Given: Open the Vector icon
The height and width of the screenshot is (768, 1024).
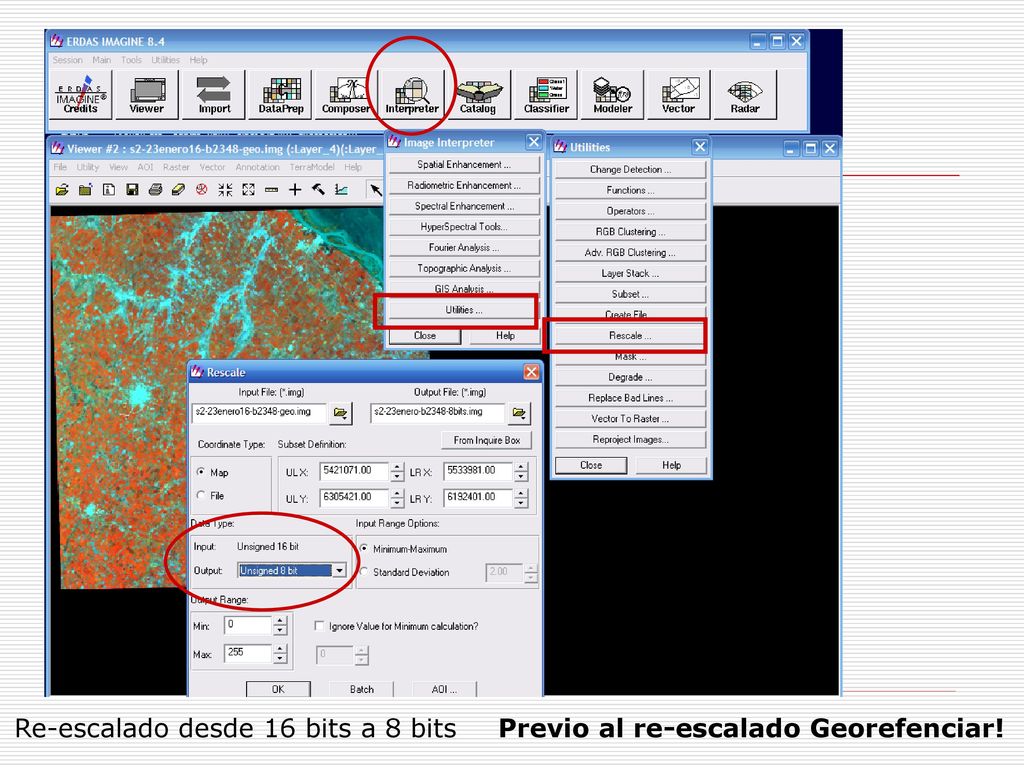Looking at the screenshot, I should [679, 95].
